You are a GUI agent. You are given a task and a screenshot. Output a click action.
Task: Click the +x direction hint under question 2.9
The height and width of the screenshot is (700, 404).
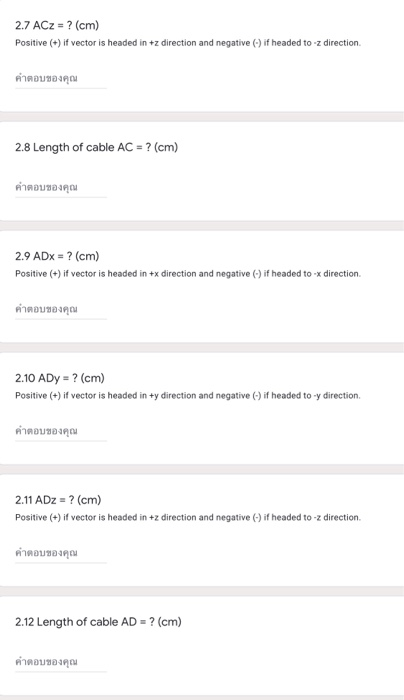pyautogui.click(x=188, y=274)
